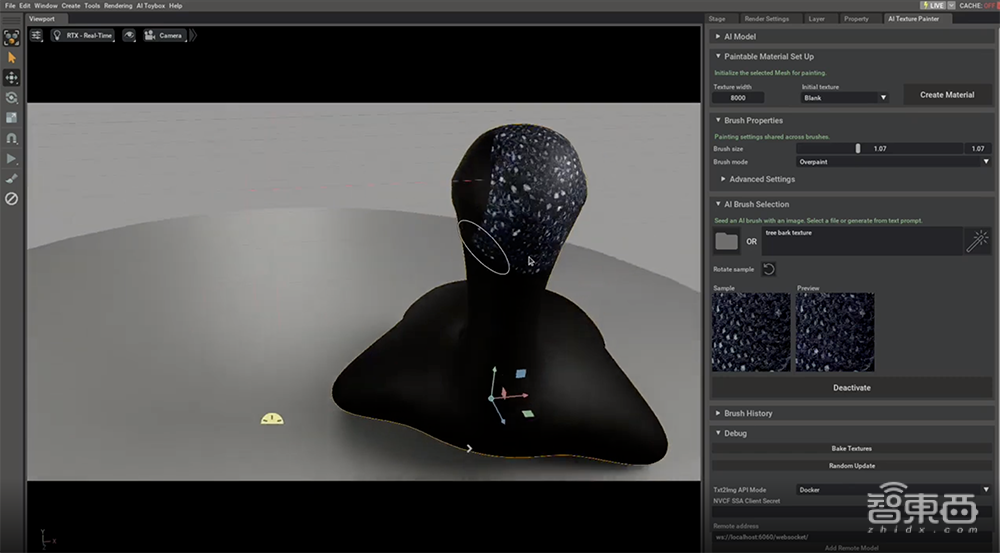Click the magic wand generate icon
The height and width of the screenshot is (553, 1000).
(x=977, y=241)
